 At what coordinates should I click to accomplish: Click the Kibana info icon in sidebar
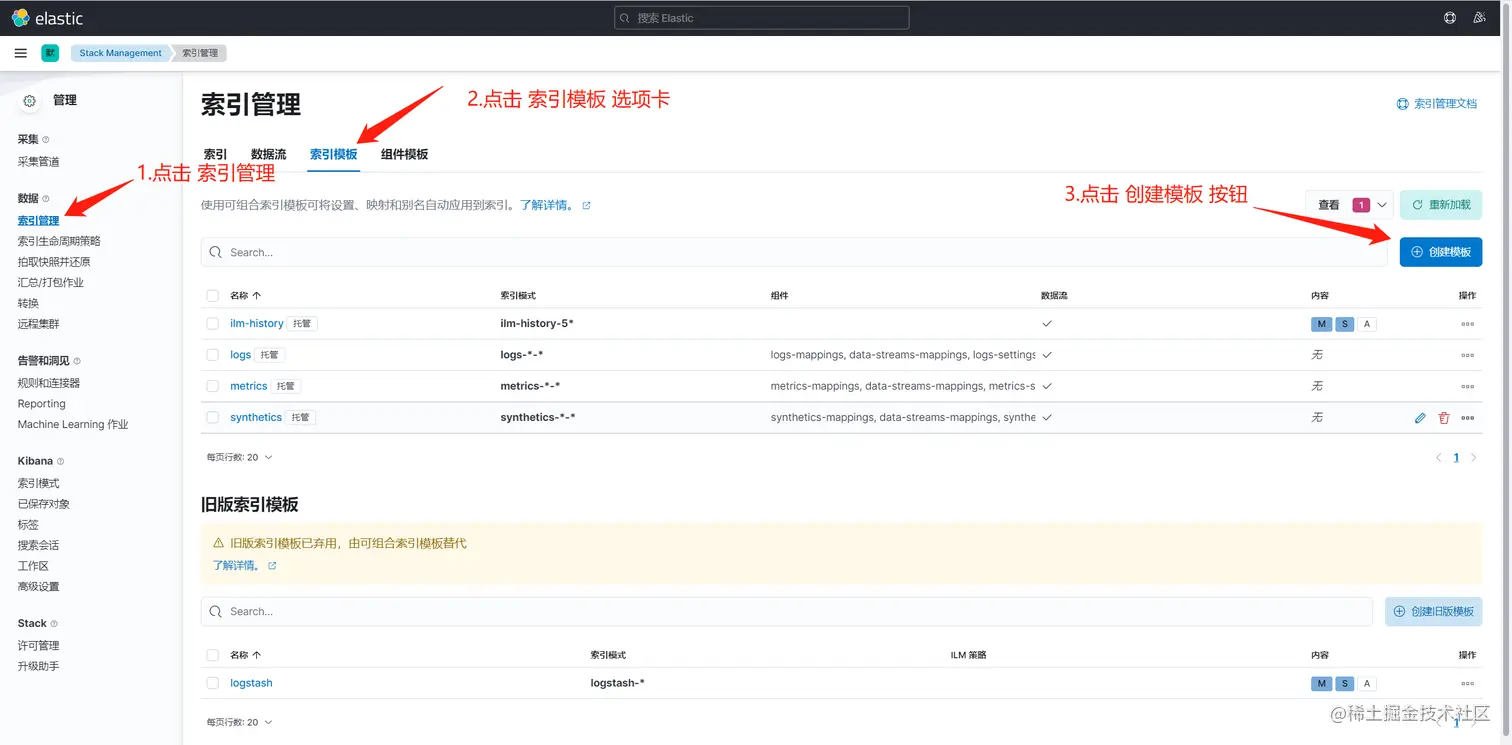coord(61,462)
